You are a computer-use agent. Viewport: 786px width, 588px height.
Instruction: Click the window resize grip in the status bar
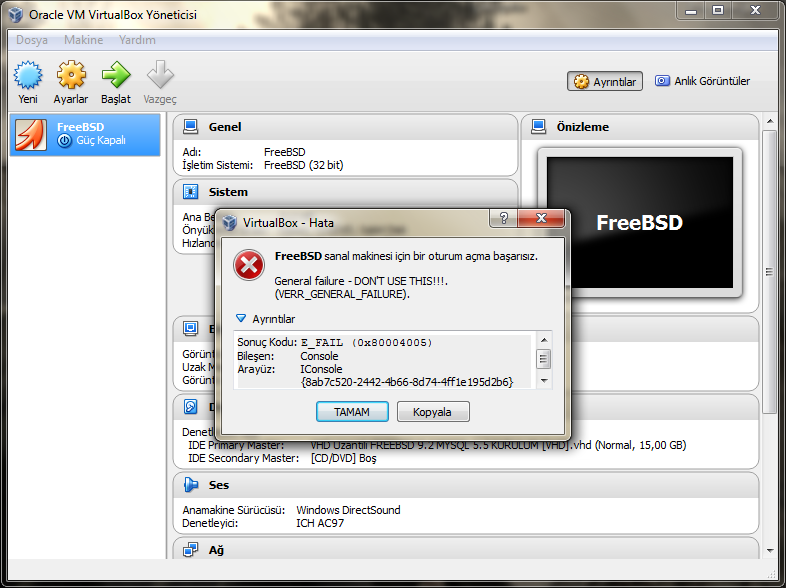(772, 573)
